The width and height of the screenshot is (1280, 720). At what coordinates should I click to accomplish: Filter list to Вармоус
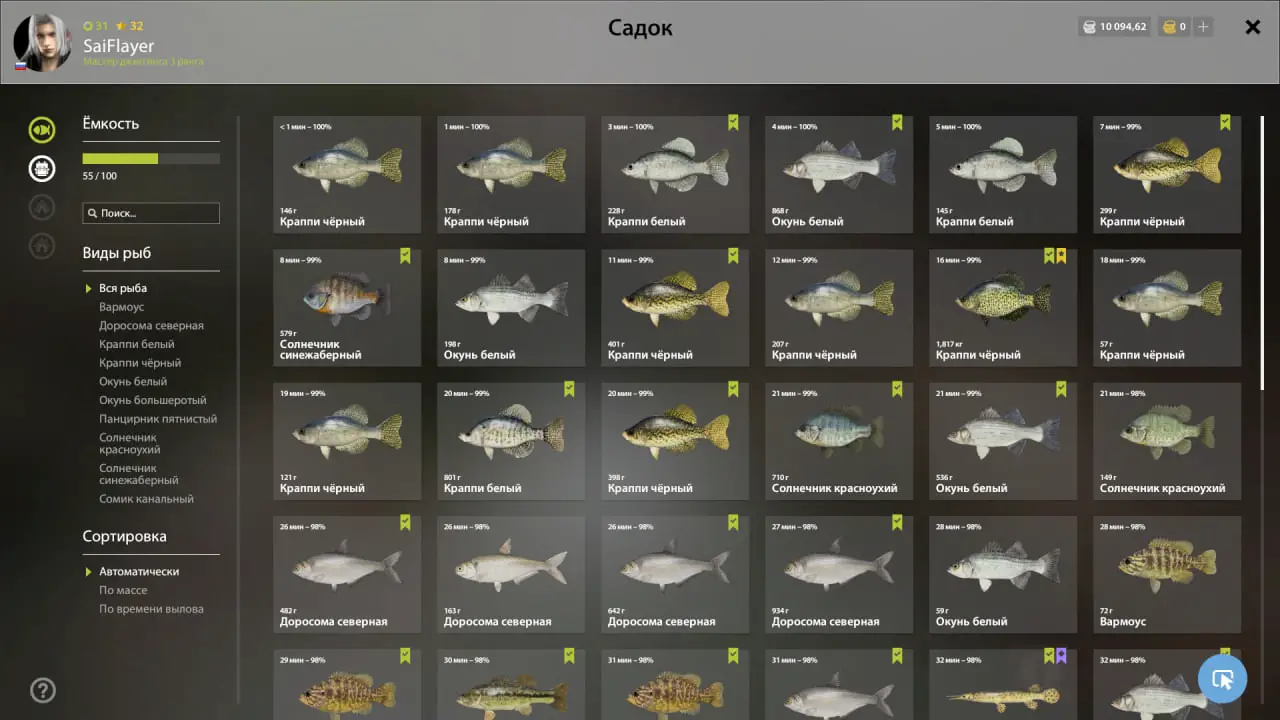121,307
